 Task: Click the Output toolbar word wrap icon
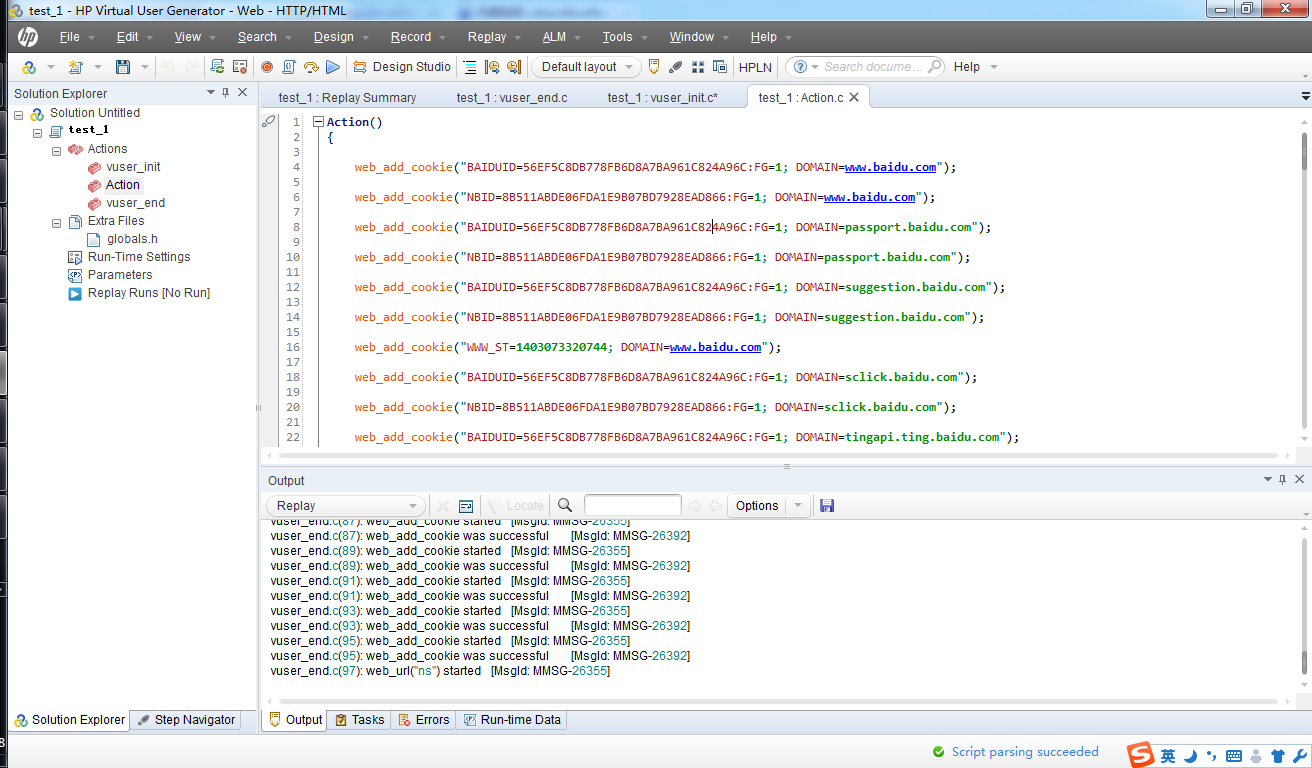tap(466, 506)
